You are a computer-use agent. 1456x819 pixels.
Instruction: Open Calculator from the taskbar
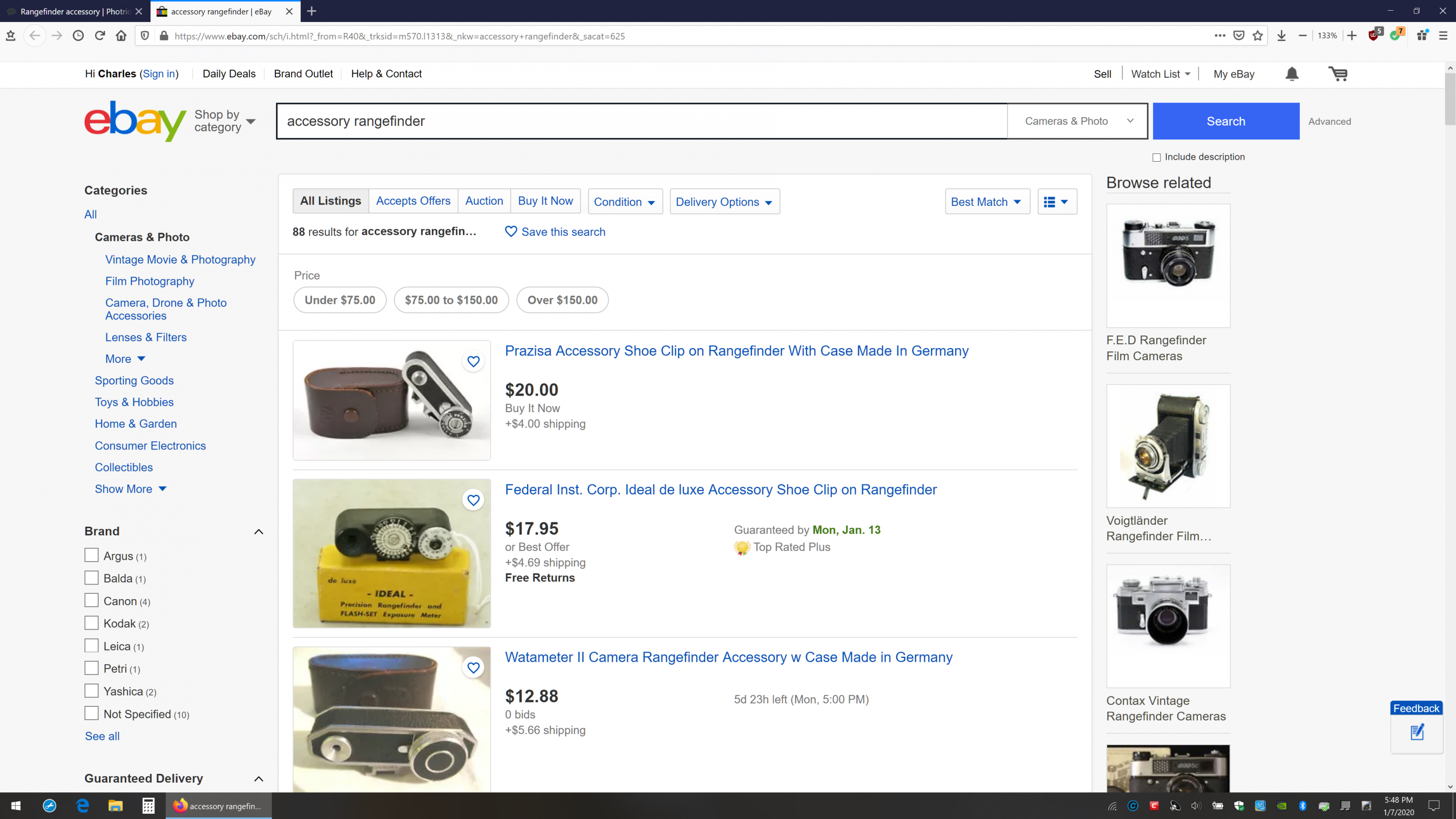click(x=148, y=806)
